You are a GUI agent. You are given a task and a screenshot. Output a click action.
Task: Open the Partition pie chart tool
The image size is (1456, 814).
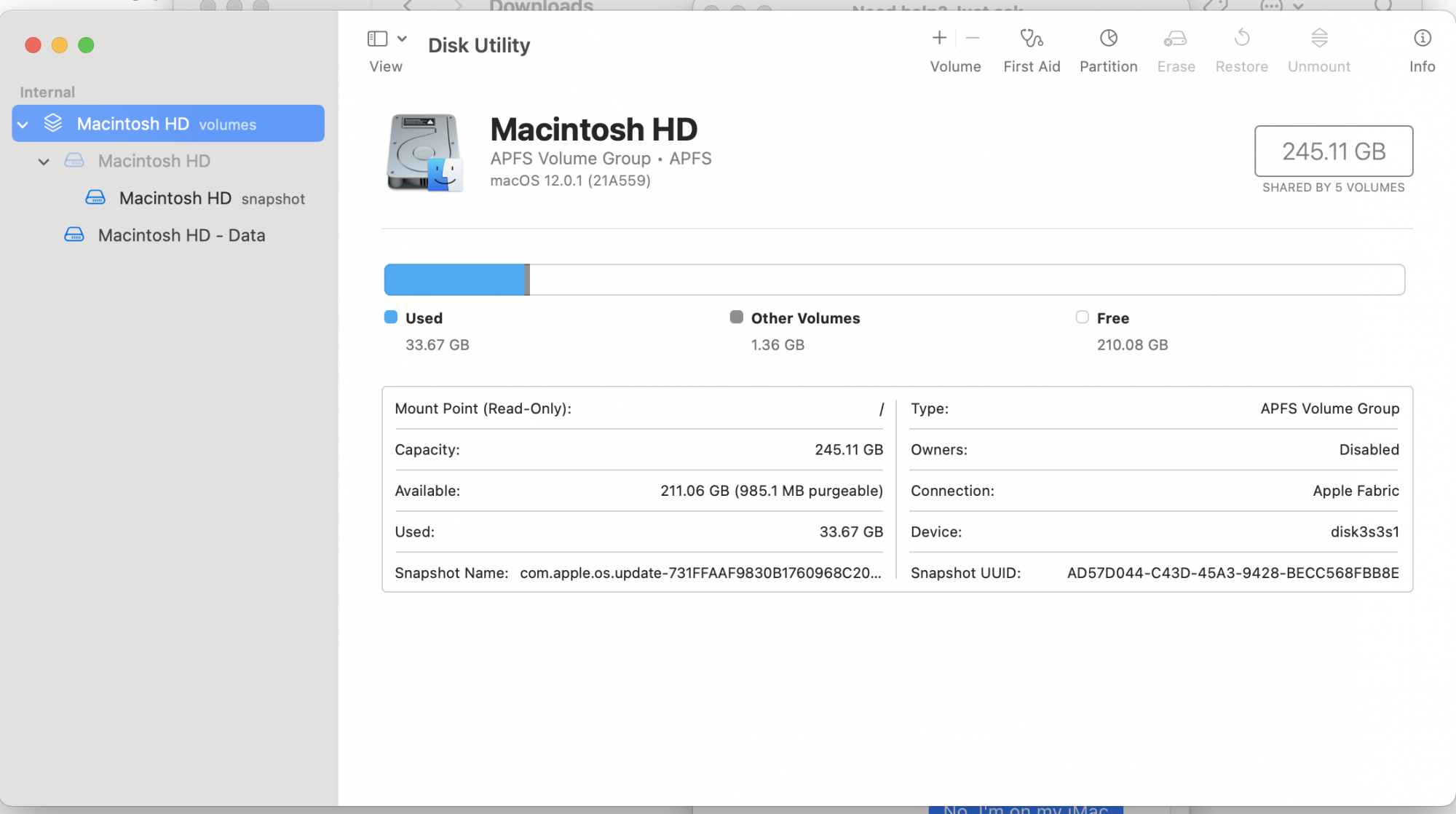[1108, 38]
